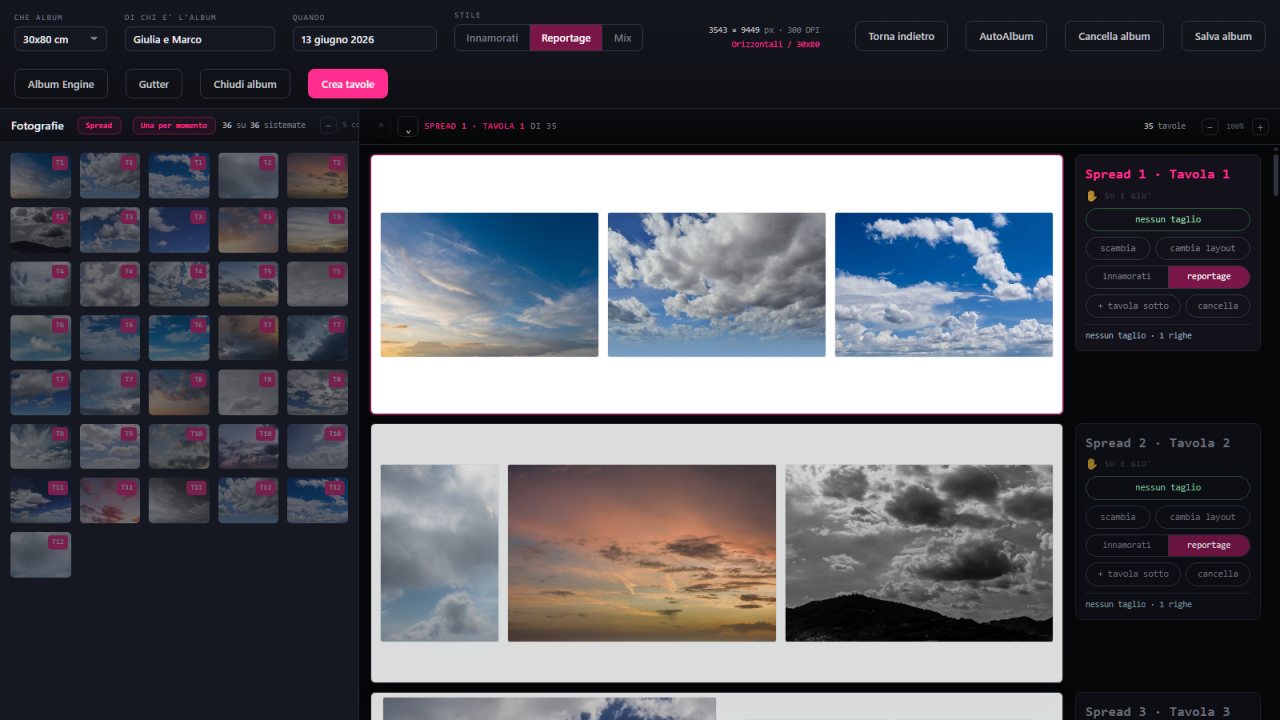Screen dimensions: 1280x720
Task: Click the hand icon in Spread 2 panel
Action: pyautogui.click(x=1092, y=464)
